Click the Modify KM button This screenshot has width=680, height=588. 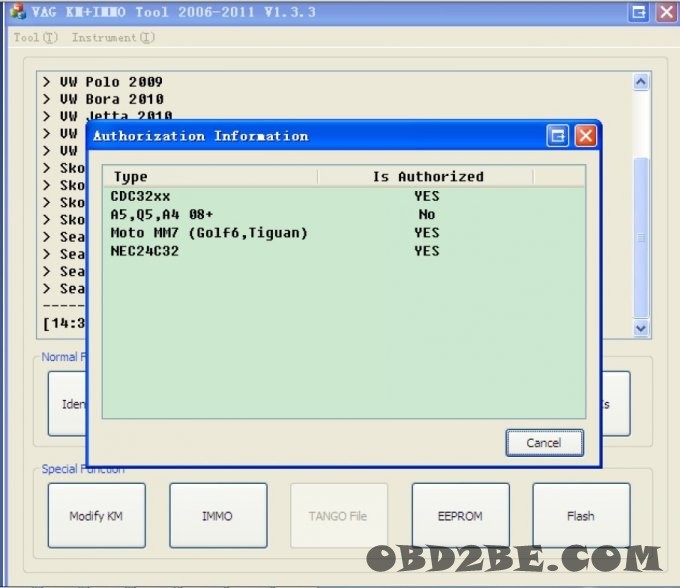tap(97, 516)
